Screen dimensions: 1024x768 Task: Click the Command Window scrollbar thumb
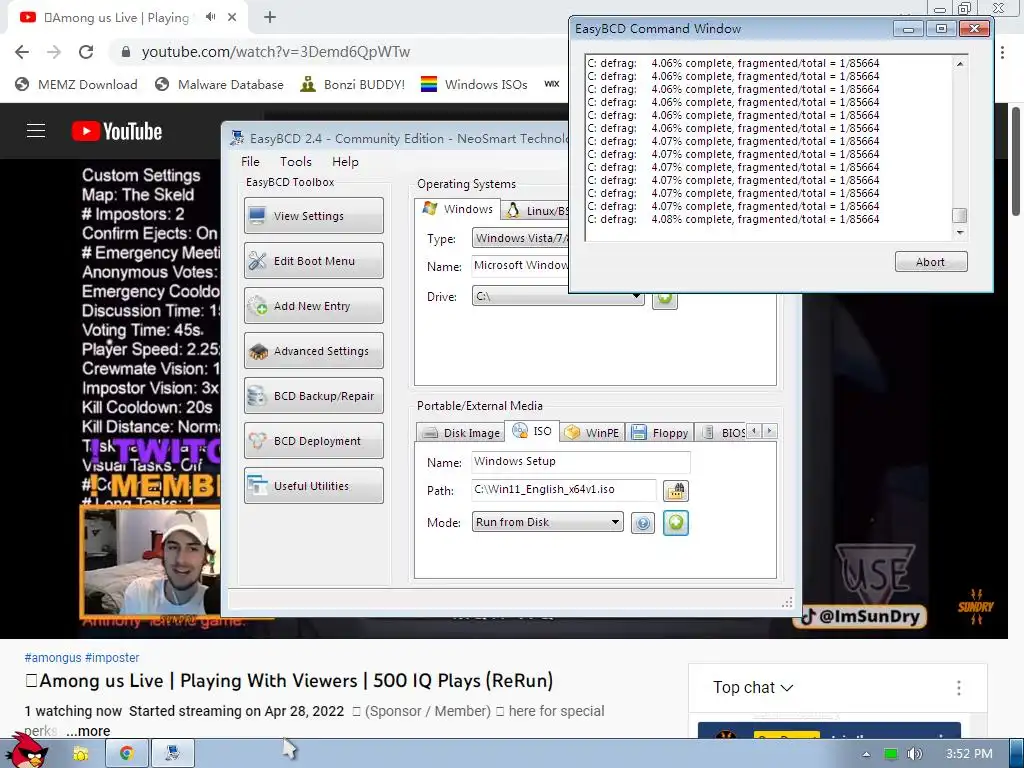[x=959, y=216]
